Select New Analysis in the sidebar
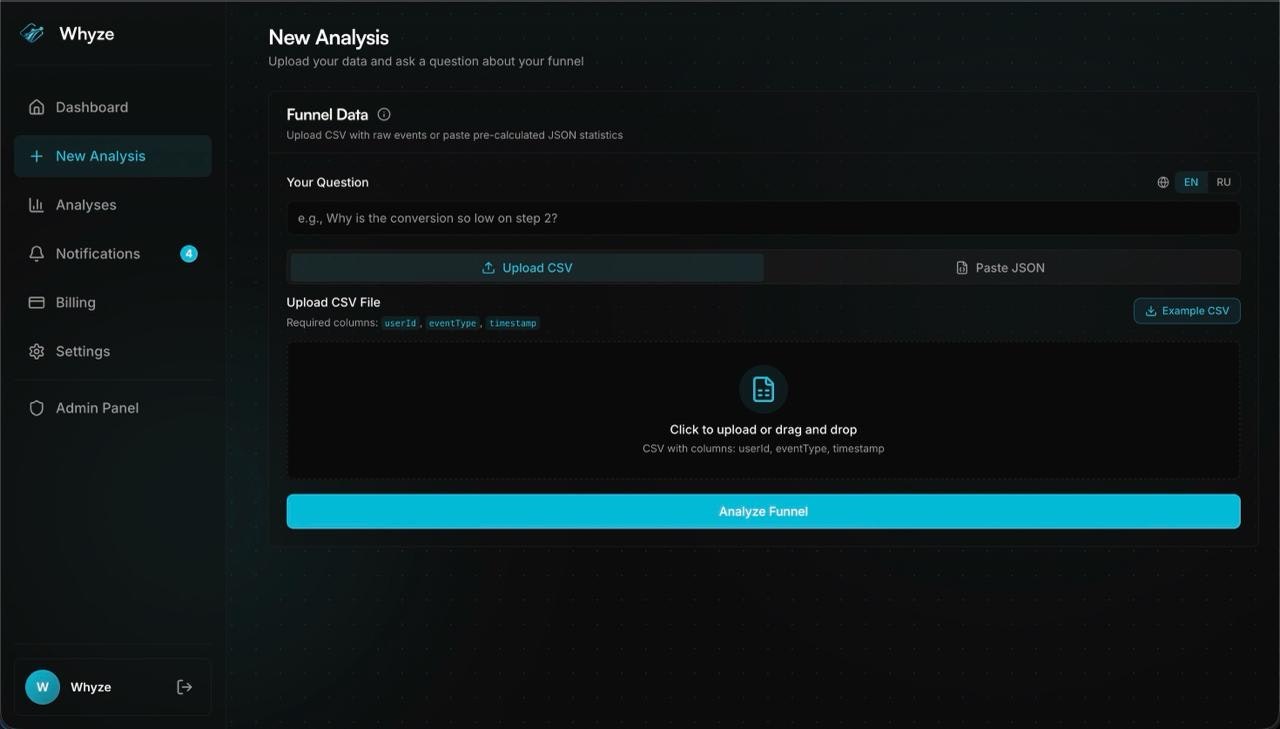Image resolution: width=1280 pixels, height=729 pixels. (101, 156)
